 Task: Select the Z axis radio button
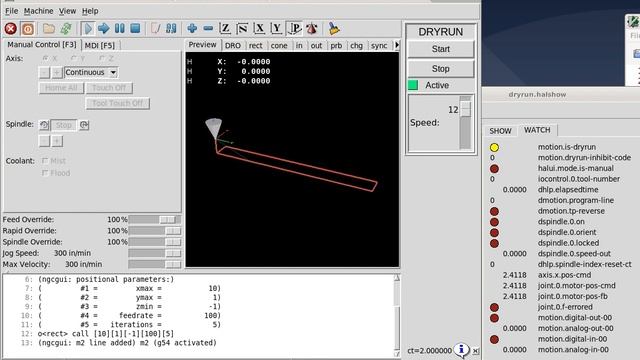[x=102, y=58]
